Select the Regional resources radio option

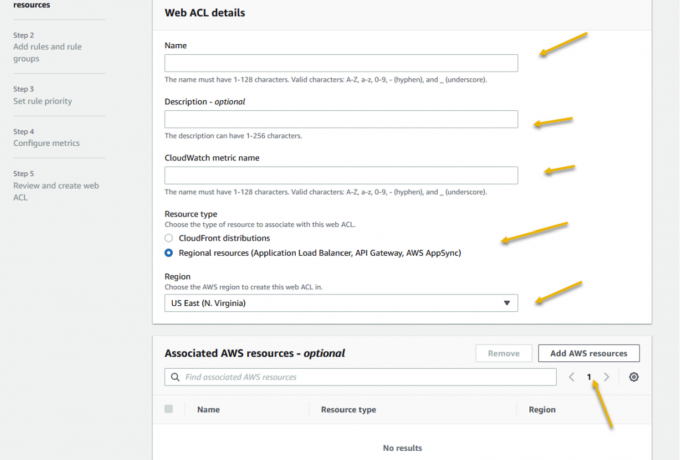click(x=169, y=253)
